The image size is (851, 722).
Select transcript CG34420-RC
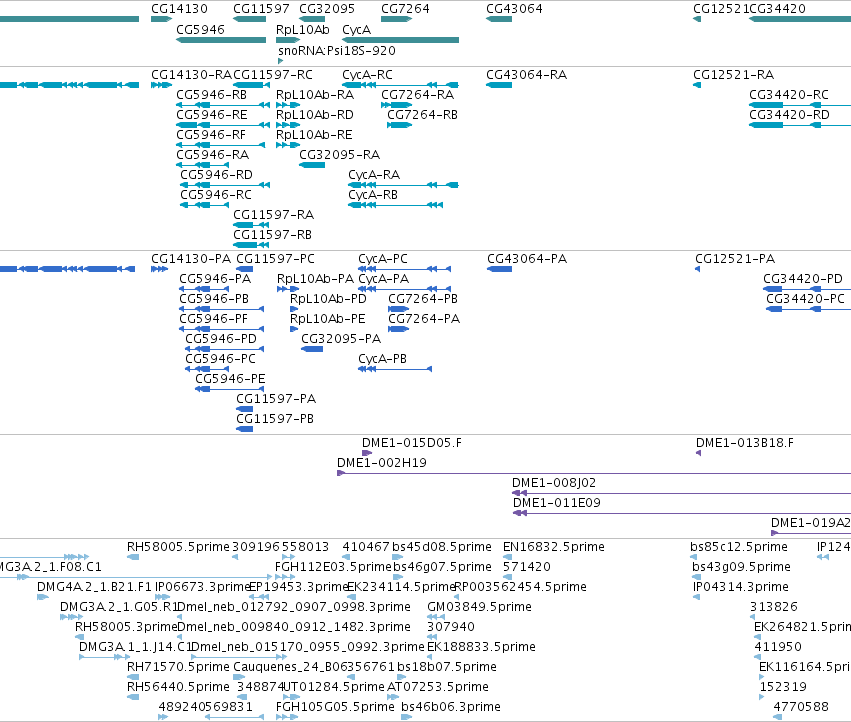pos(789,94)
